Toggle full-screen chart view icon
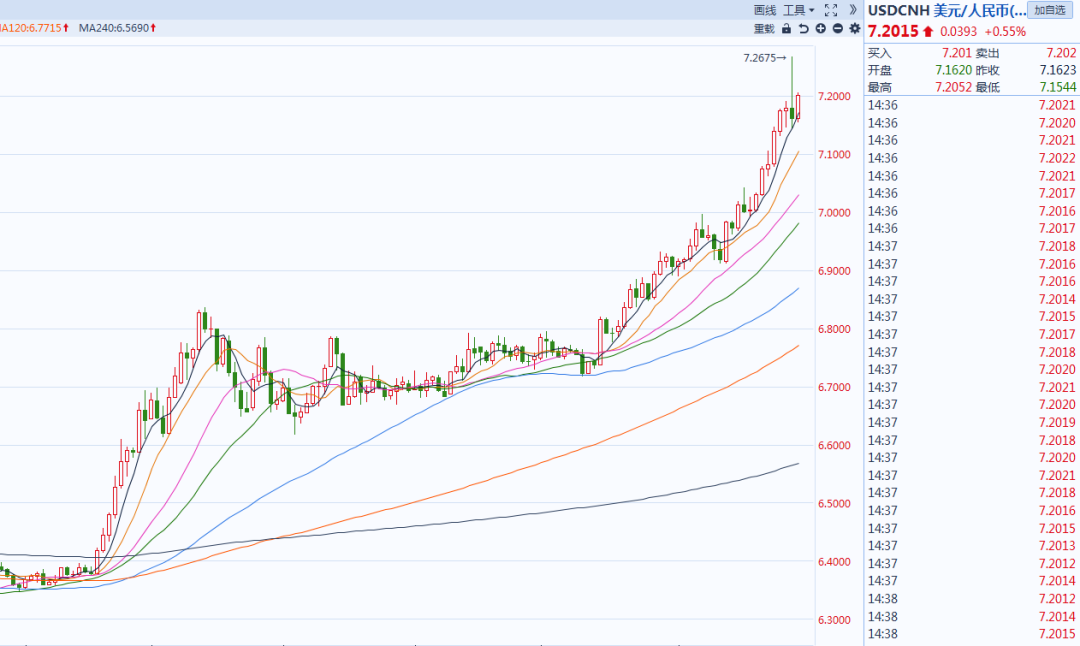Image resolution: width=1080 pixels, height=646 pixels. pos(831,10)
